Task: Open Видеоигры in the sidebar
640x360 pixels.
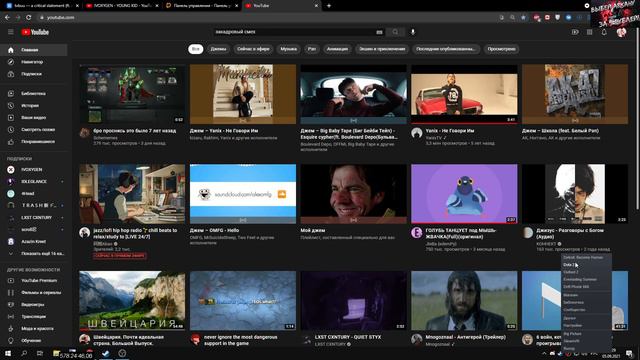Action: [x=34, y=304]
